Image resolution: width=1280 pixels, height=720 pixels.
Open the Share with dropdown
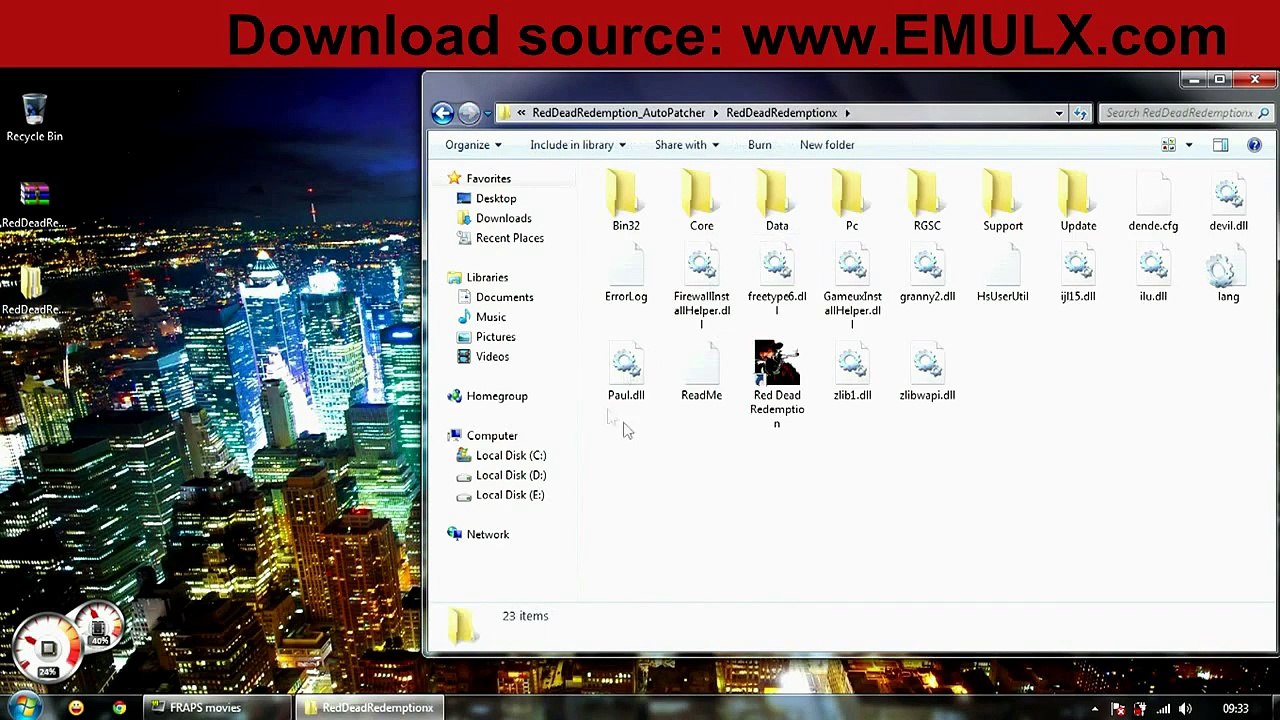click(686, 145)
